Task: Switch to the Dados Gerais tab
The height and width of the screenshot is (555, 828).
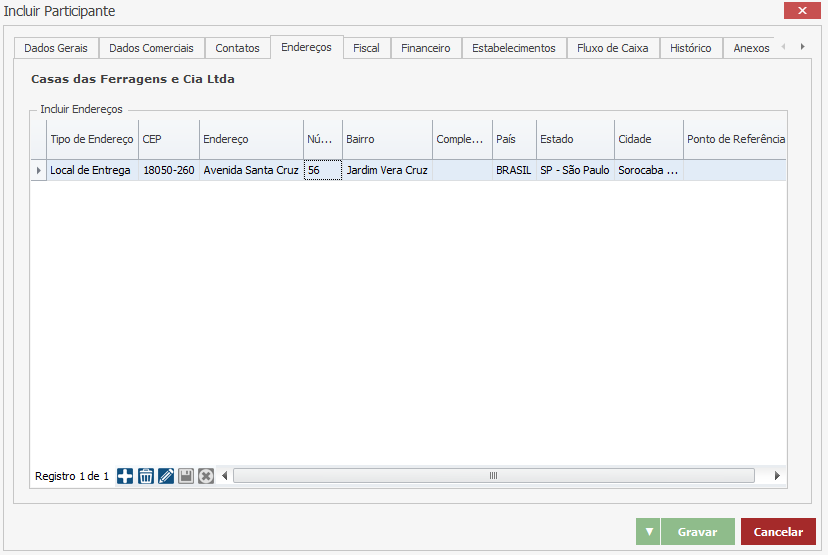Action: click(56, 48)
